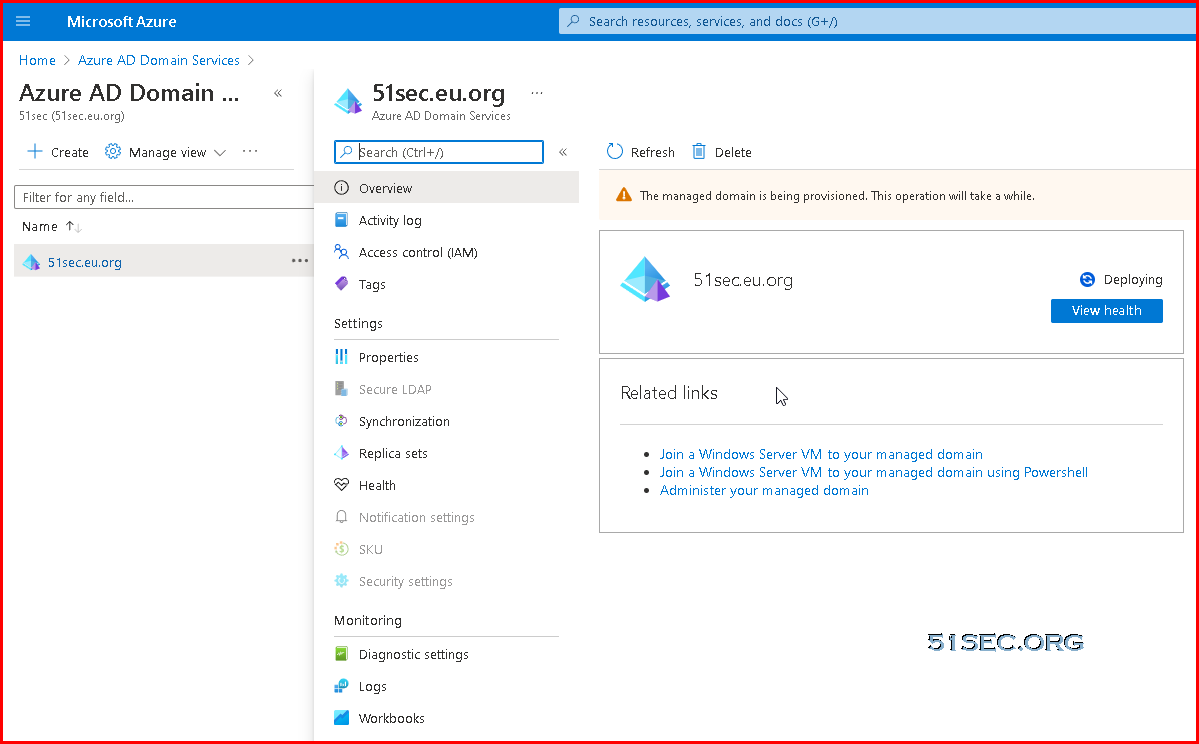Open the join VM using Powershell link
1199x744 pixels.
pyautogui.click(x=874, y=473)
